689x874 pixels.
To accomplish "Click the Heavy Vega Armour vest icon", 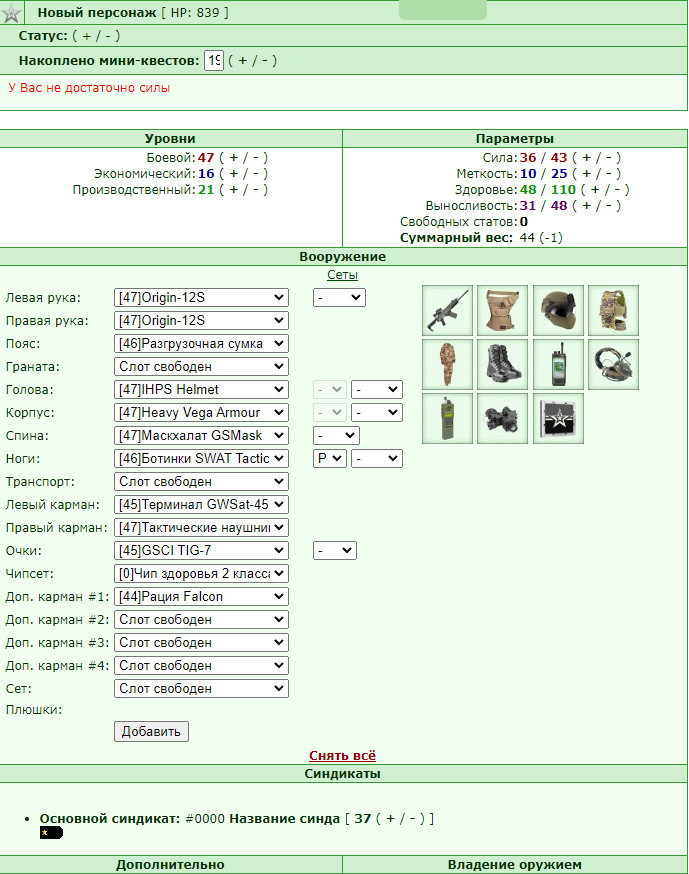I will 613,310.
